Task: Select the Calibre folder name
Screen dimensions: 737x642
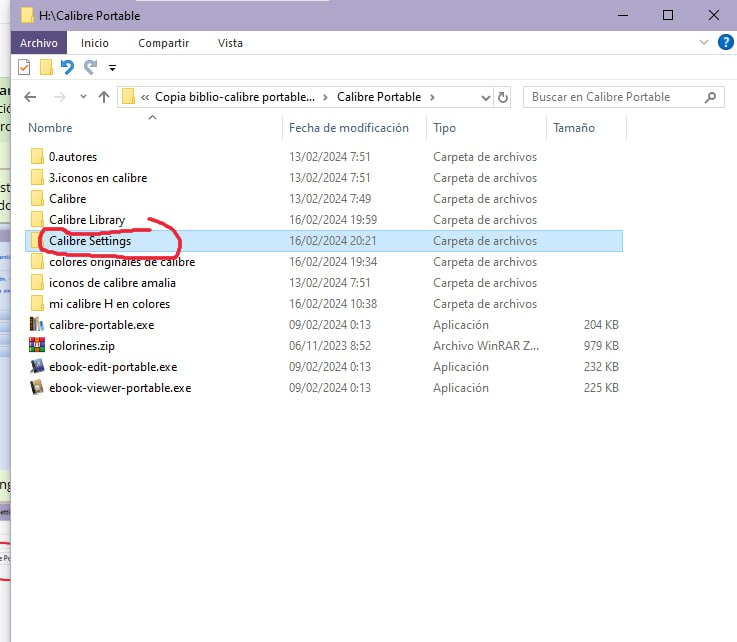Action: pyautogui.click(x=68, y=199)
